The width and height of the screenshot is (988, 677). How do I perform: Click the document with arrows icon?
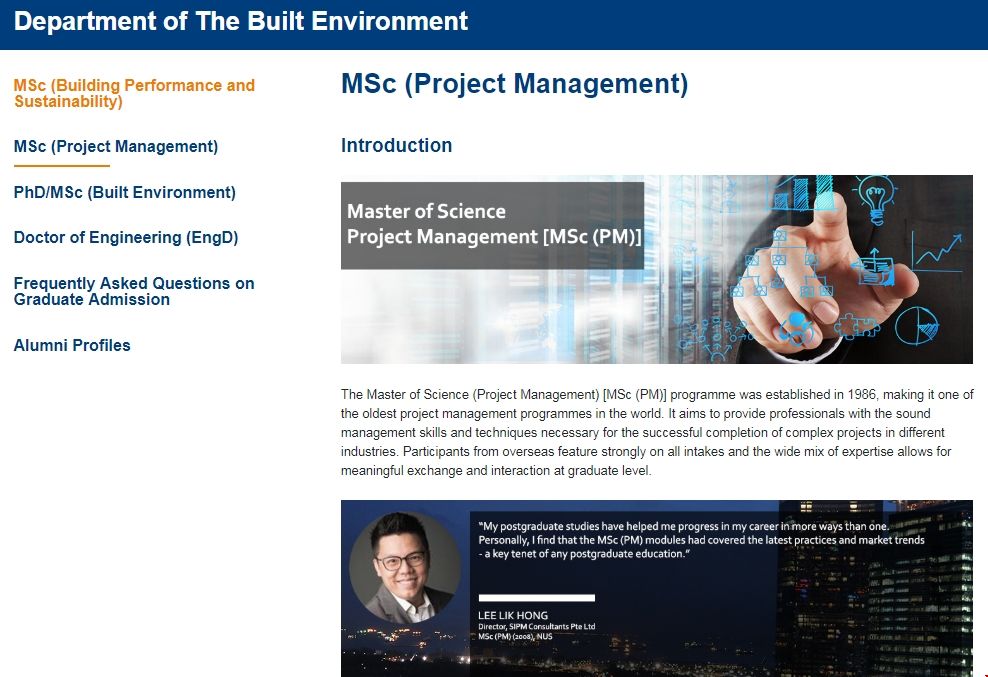click(877, 267)
